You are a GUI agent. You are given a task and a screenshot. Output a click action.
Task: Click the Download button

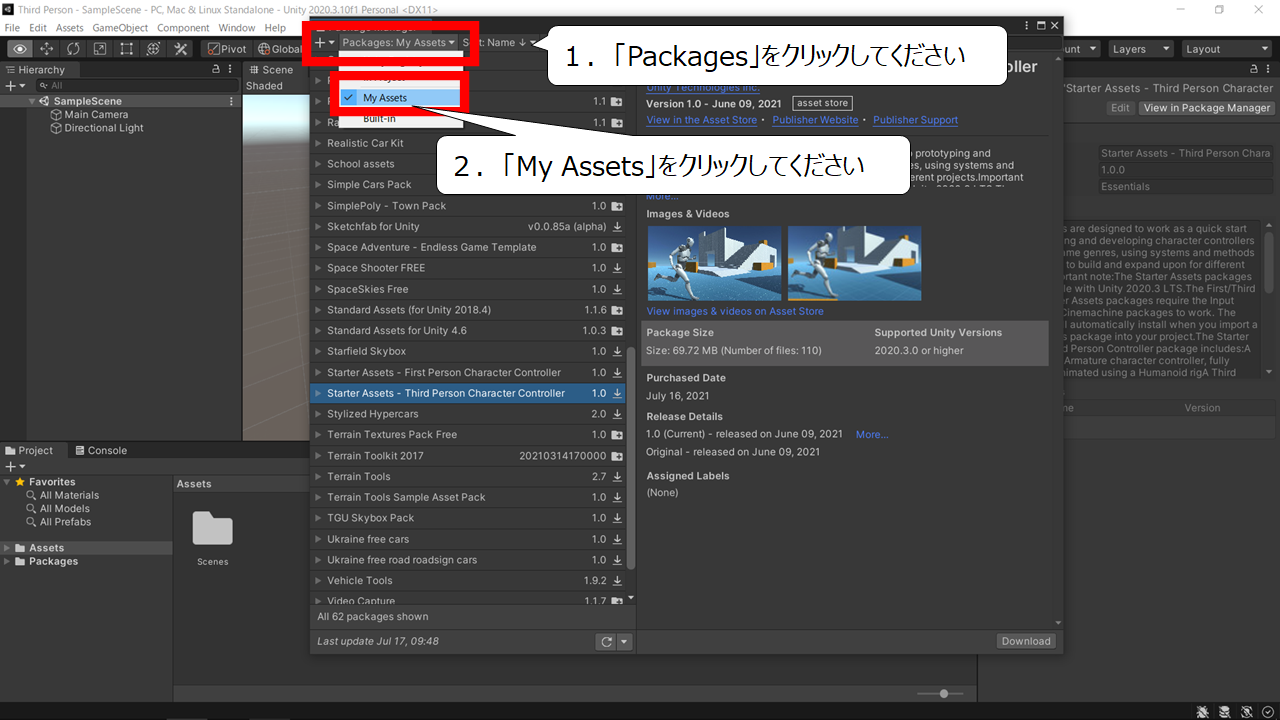click(x=1026, y=641)
